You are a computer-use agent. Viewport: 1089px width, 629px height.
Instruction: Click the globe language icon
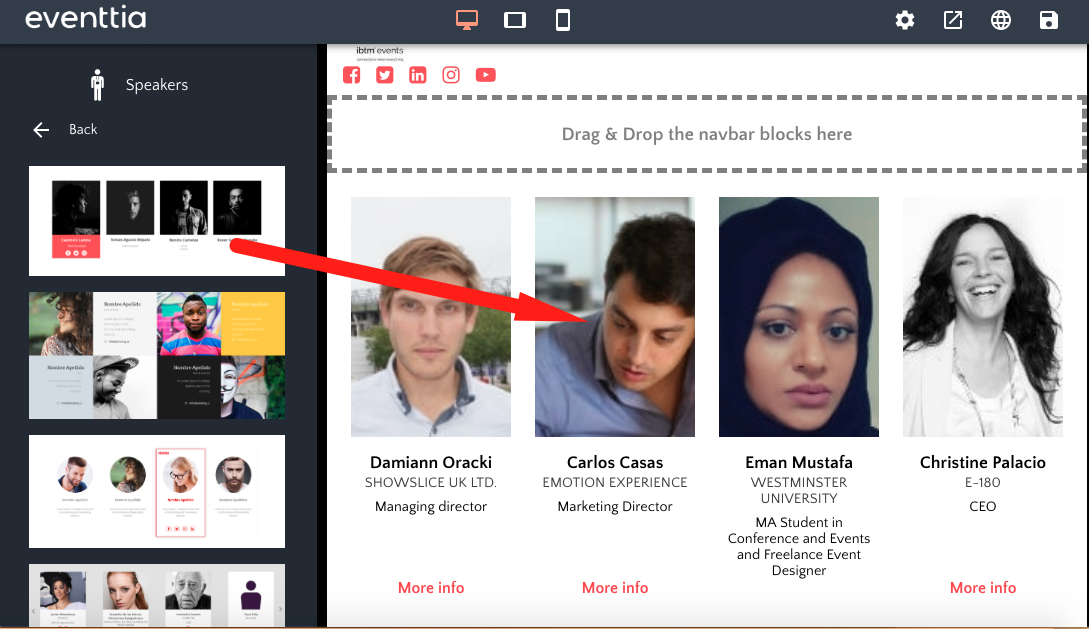1001,20
